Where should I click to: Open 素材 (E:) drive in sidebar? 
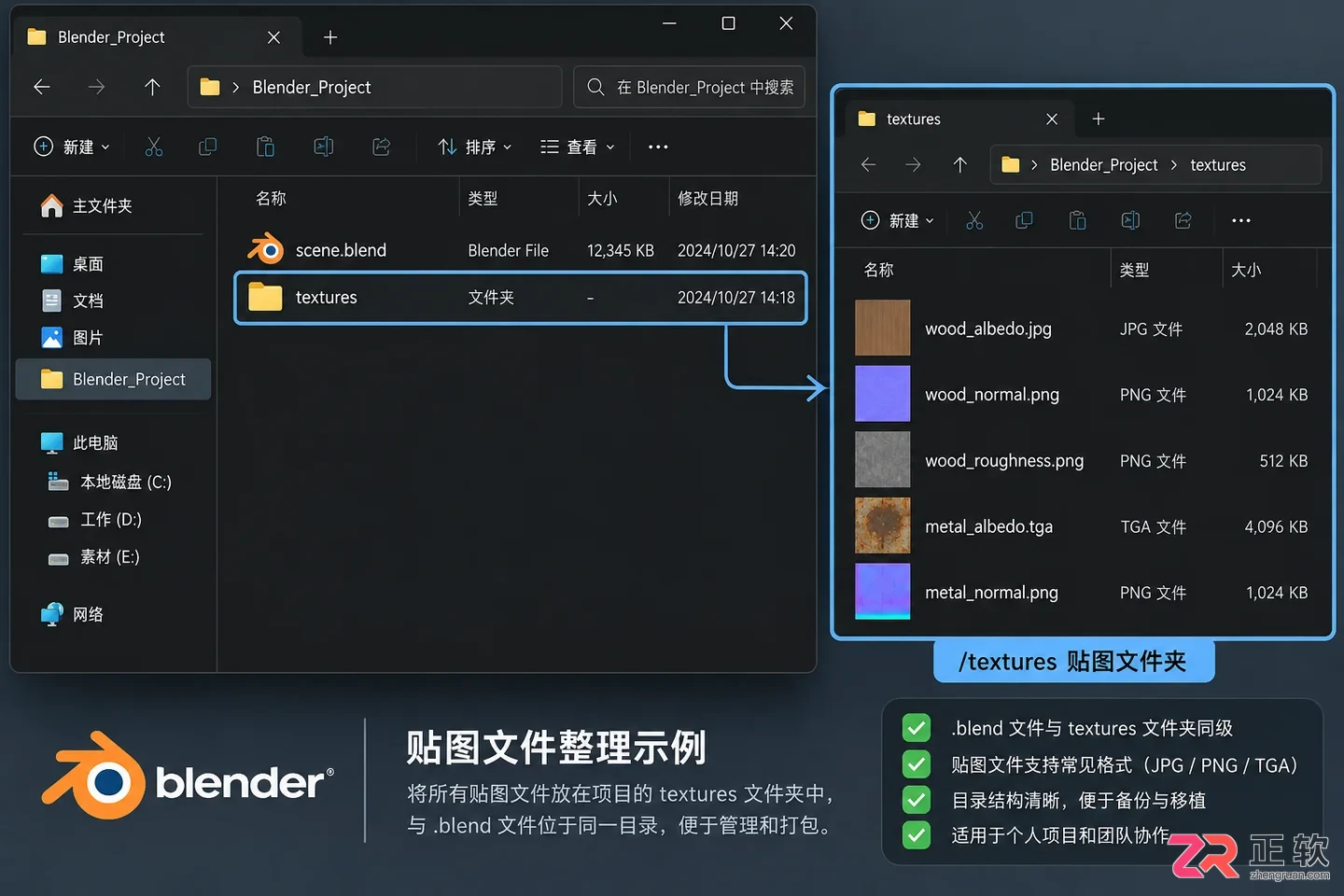pyautogui.click(x=94, y=556)
